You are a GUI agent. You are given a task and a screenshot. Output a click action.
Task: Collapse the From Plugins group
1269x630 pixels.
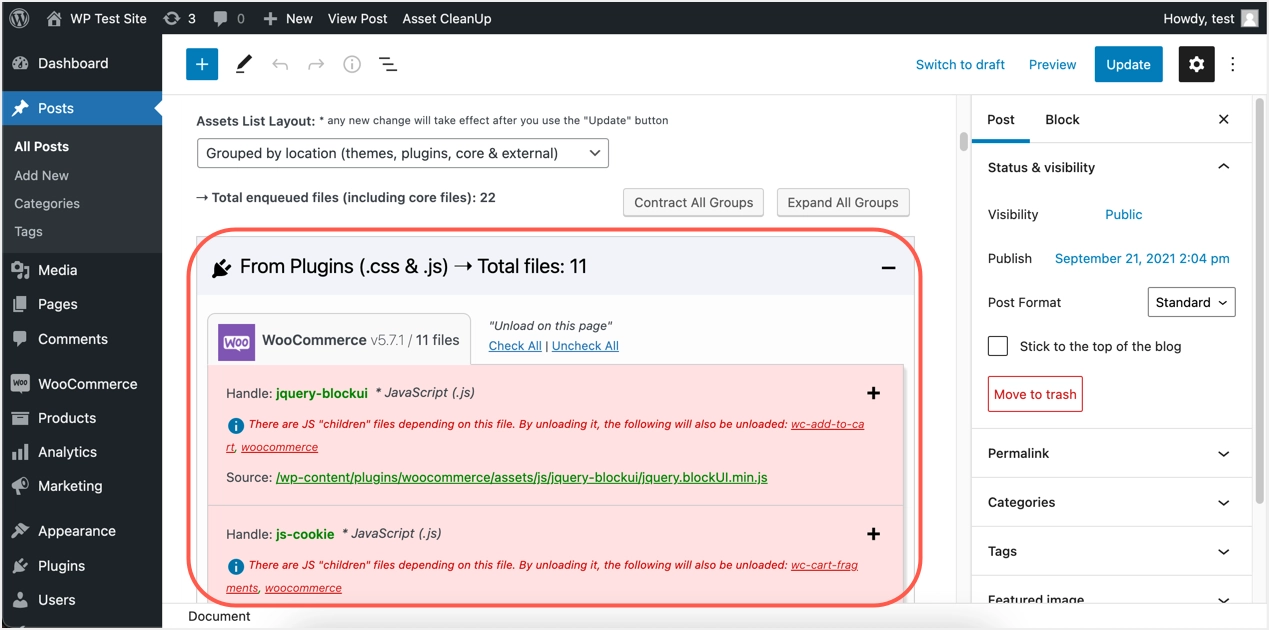click(x=887, y=267)
